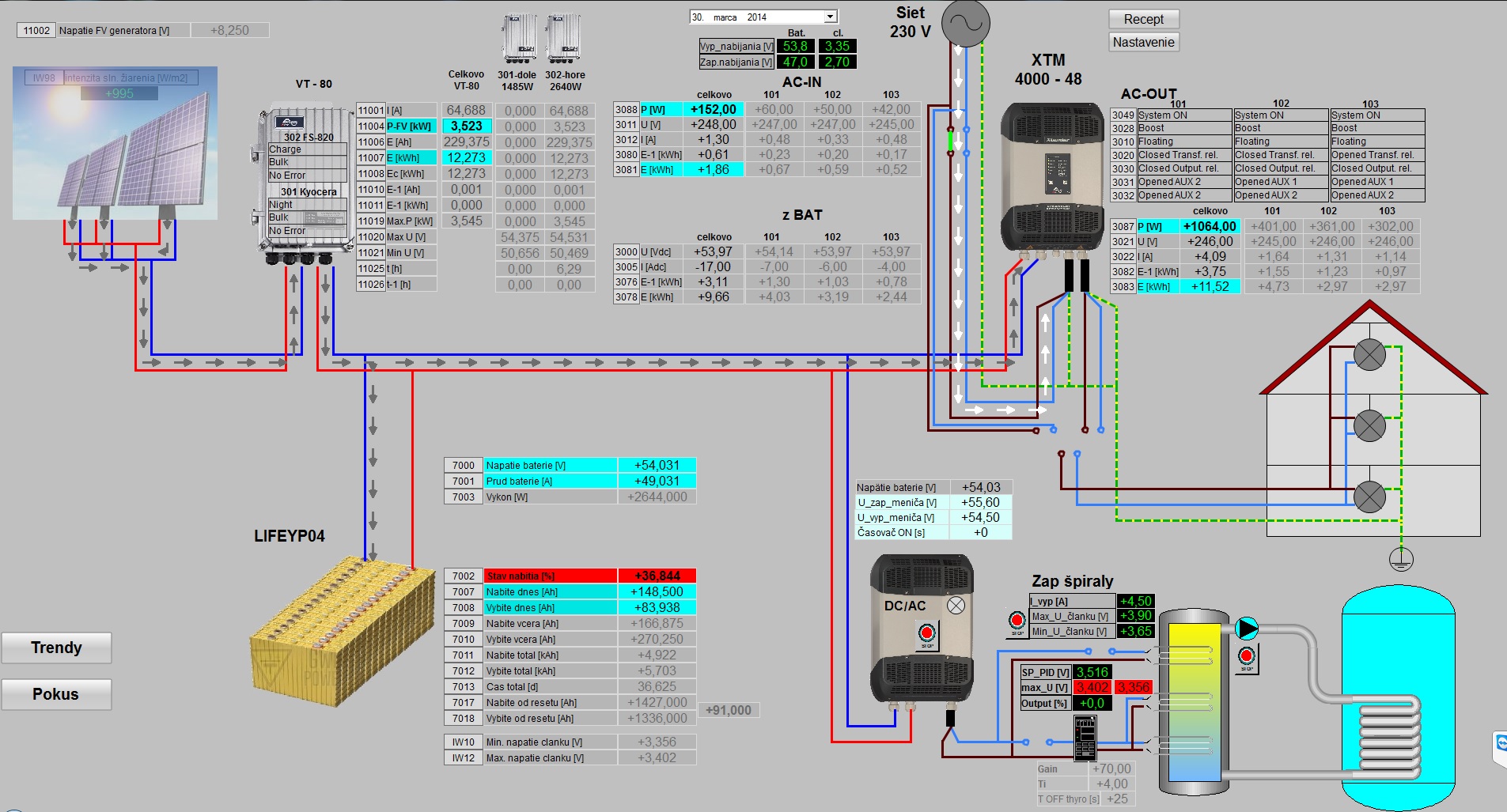Click the LIFEYP04 battery pack image
Viewport: 1507px width, 812px height.
click(x=343, y=633)
